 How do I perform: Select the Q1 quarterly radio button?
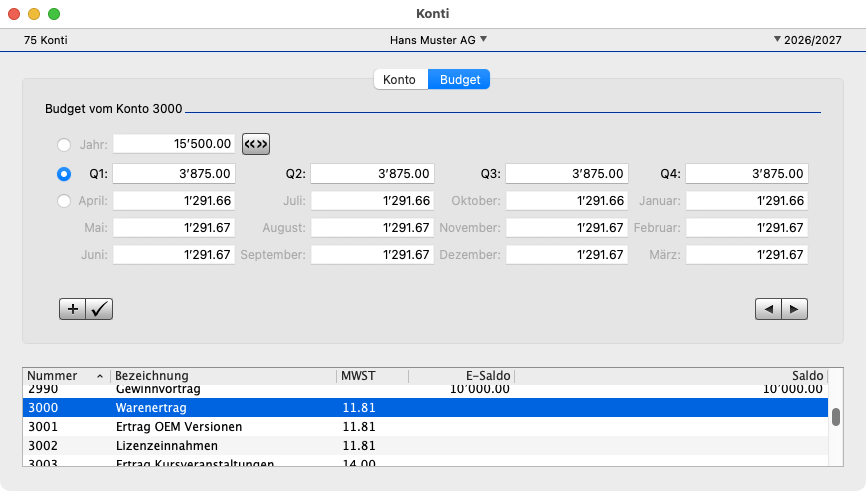point(64,174)
